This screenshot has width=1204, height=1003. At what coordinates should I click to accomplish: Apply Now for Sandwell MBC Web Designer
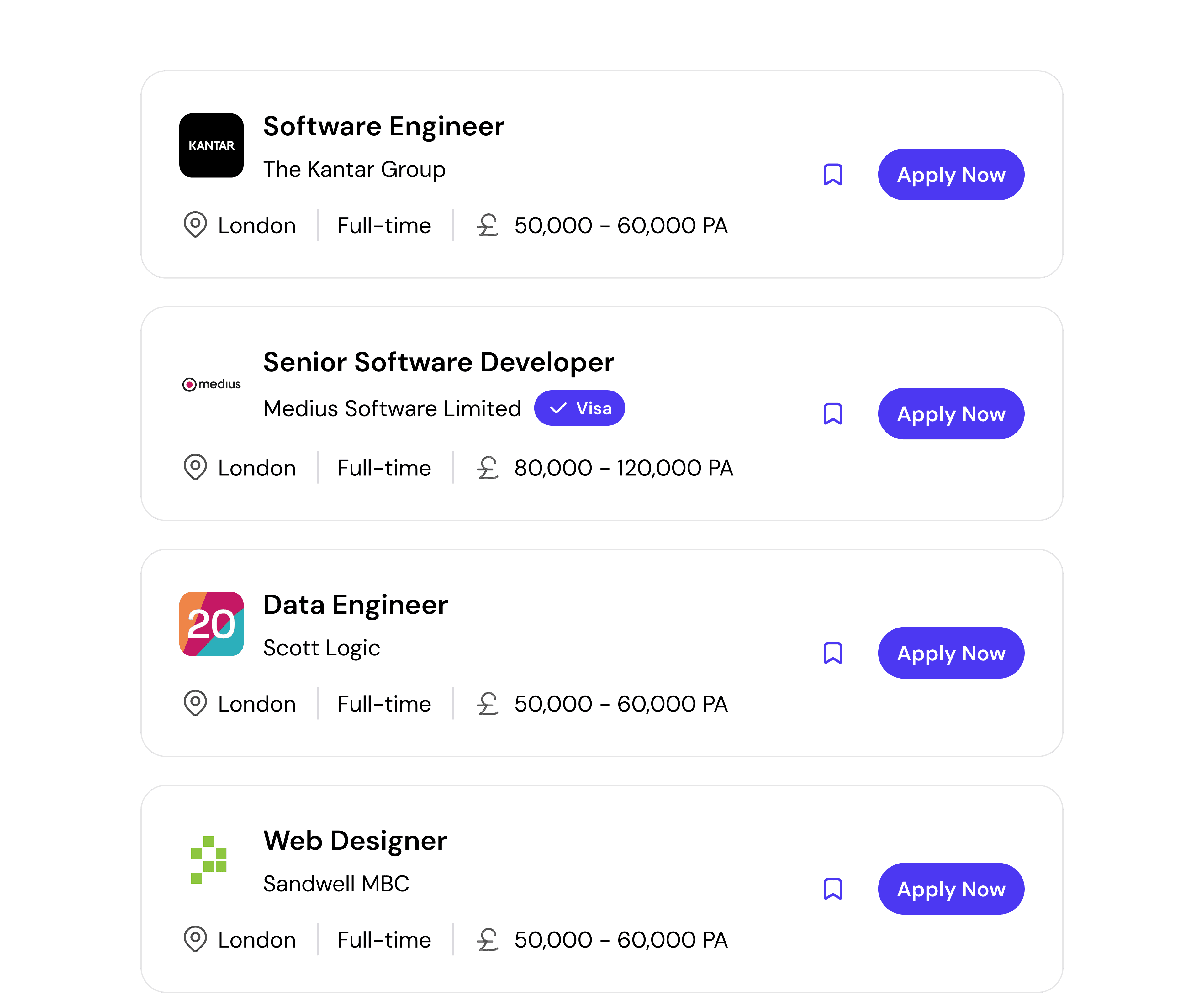coord(951,889)
